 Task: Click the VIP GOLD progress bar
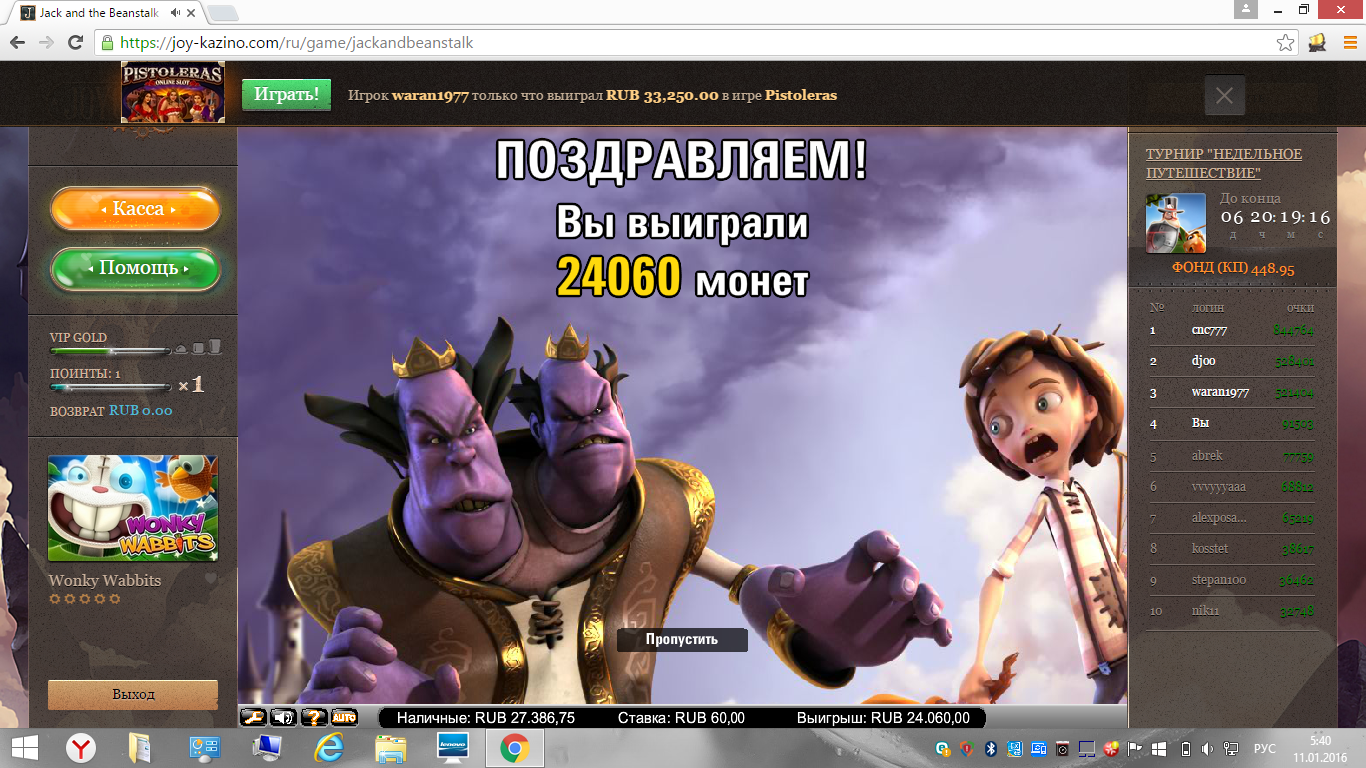(x=110, y=350)
